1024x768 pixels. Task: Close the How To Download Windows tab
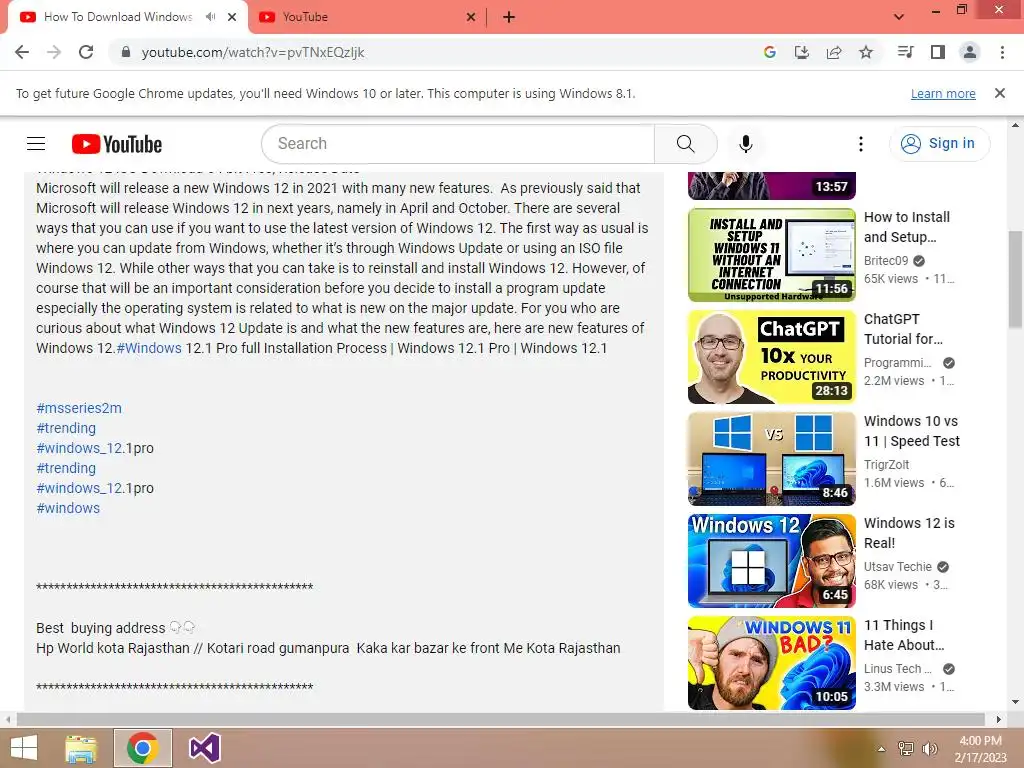(x=232, y=17)
